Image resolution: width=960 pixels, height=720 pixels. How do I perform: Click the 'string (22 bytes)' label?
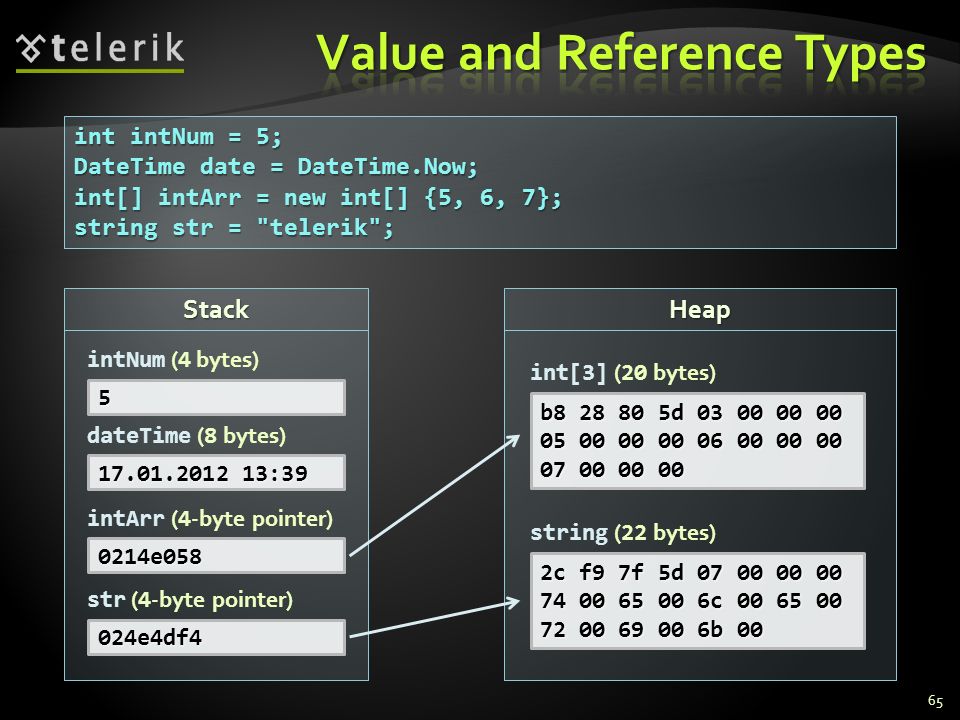point(623,533)
